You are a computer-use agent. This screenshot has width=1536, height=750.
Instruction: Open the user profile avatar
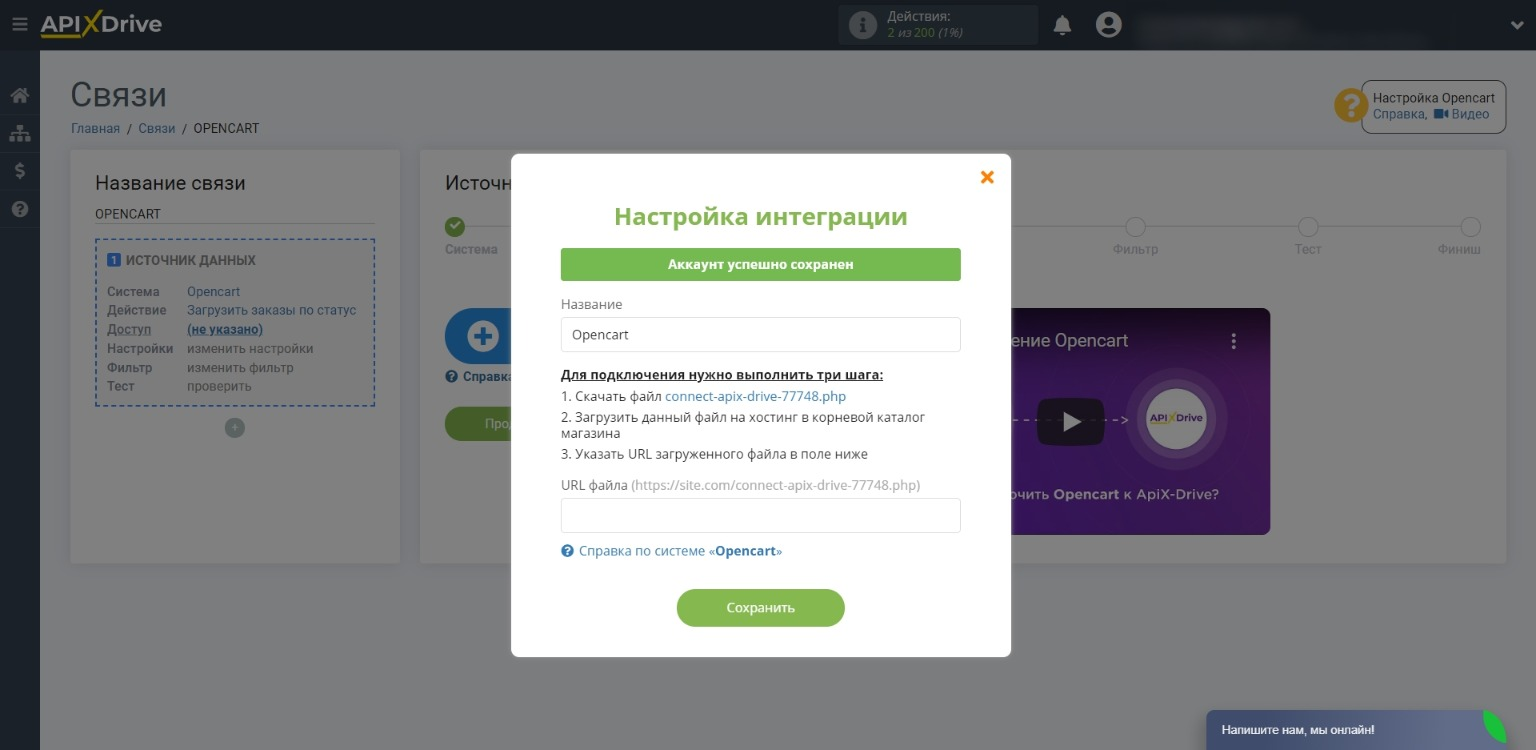[1108, 25]
